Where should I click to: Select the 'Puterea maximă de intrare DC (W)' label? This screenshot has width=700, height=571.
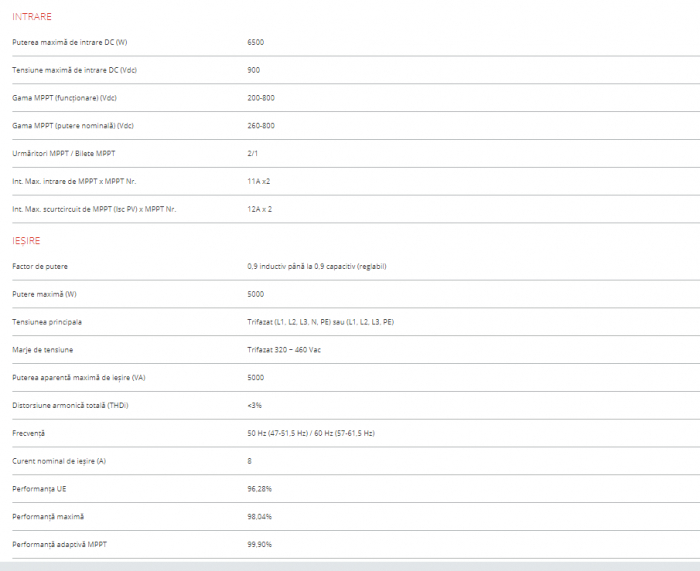pyautogui.click(x=69, y=42)
